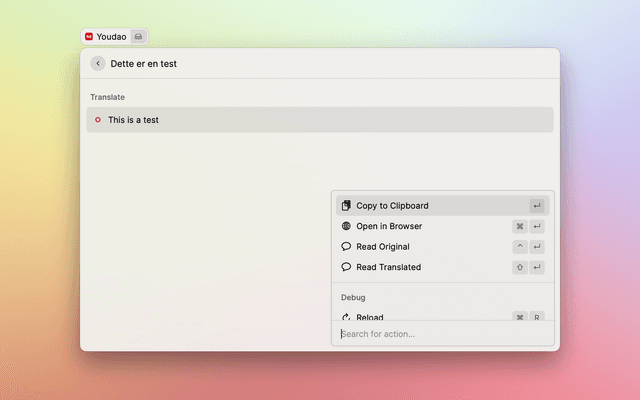Viewport: 640px width, 400px height.
Task: Click the Reload circular arrow icon
Action: tap(346, 317)
